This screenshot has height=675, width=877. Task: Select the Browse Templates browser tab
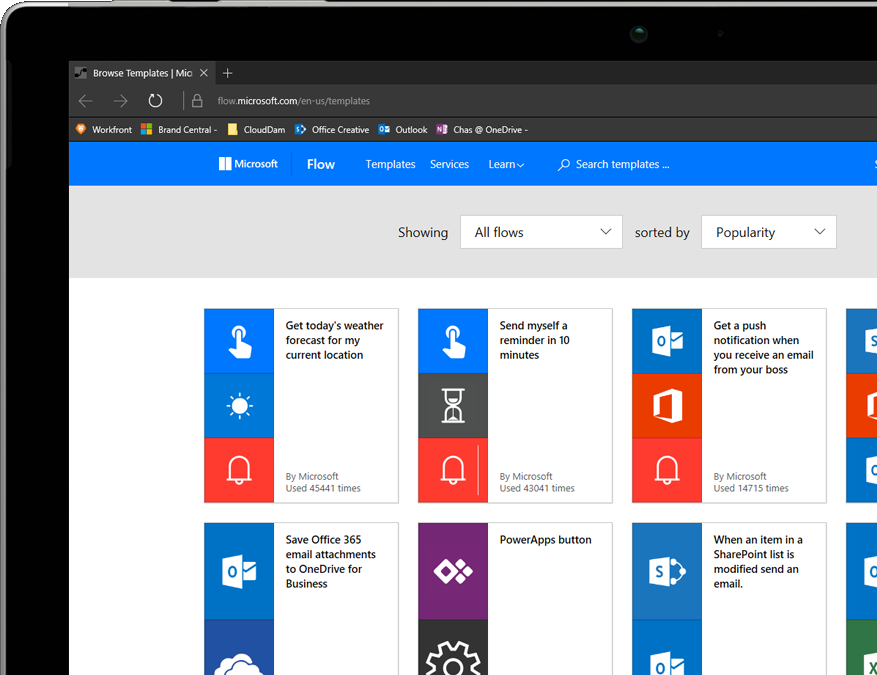coord(142,73)
